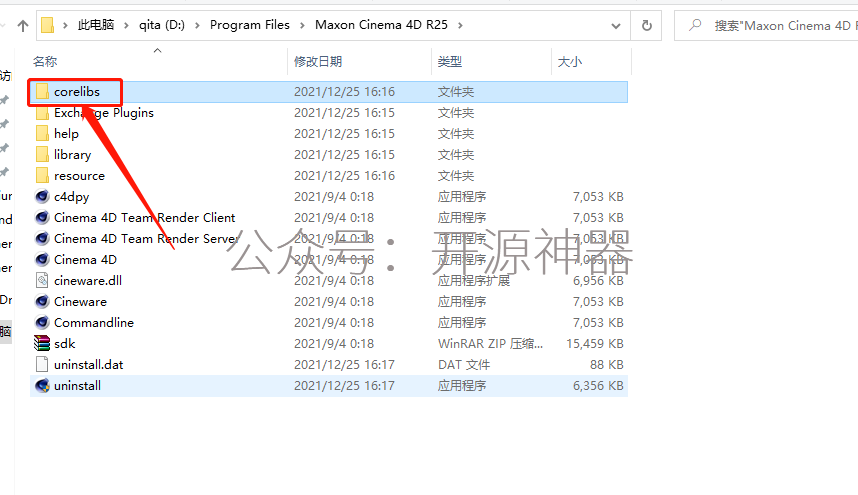Select Cinema 4D Team Render Client icon

(42, 218)
